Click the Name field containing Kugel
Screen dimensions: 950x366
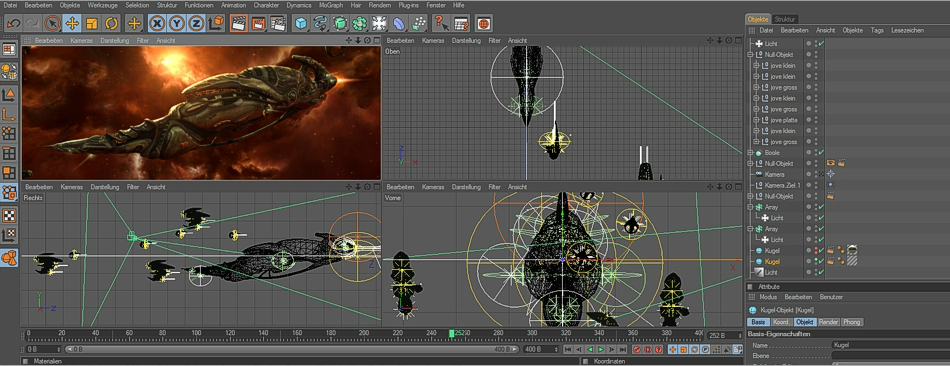891,345
